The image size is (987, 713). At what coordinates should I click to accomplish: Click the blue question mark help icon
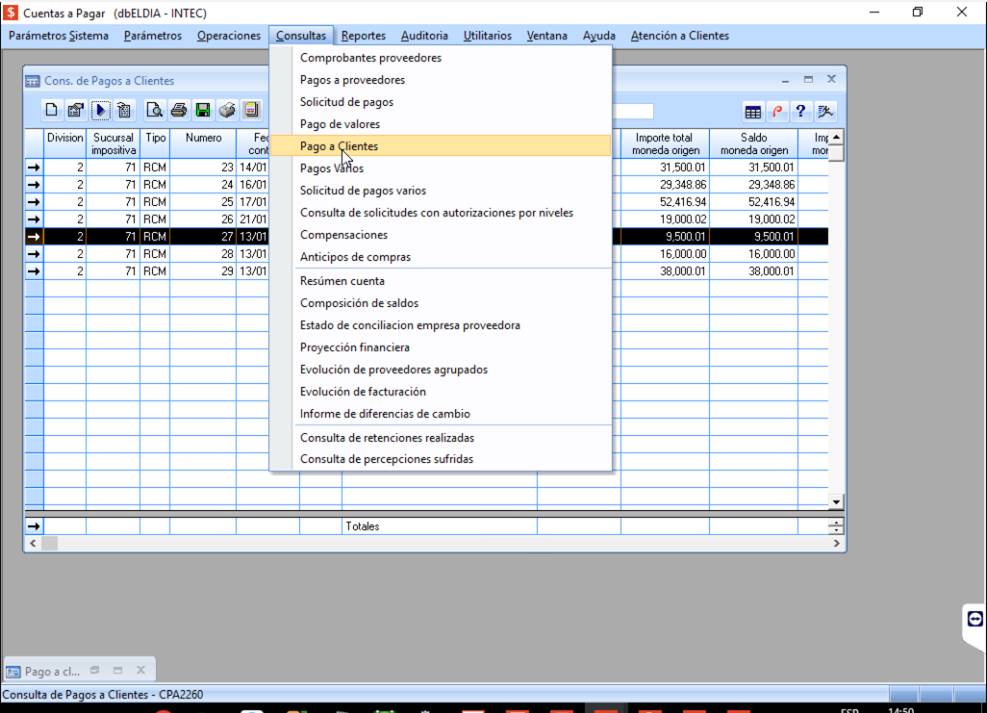801,111
